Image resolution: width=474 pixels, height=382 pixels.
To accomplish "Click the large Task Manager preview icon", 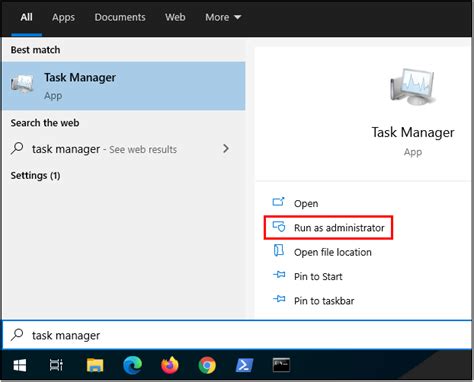I will point(413,86).
